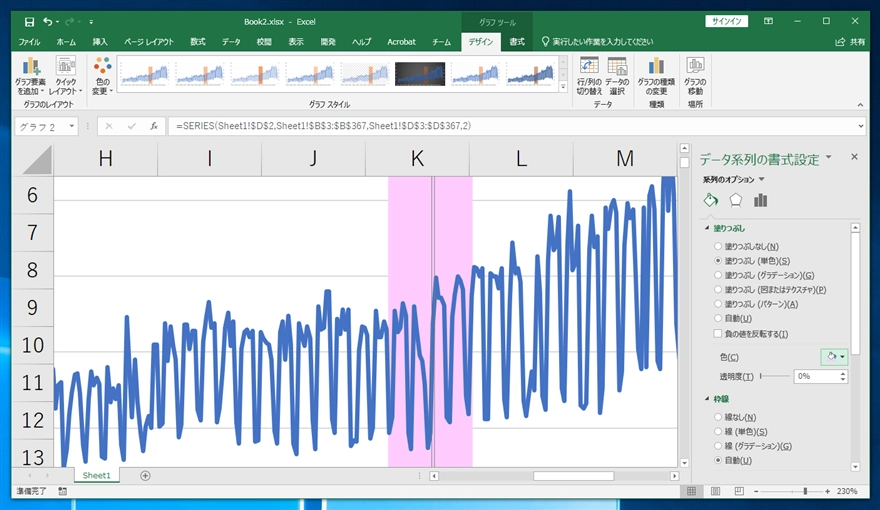Screen dimensions: 880x510
Task: Collapse the ribbon with the chevron
Action: 860,105
